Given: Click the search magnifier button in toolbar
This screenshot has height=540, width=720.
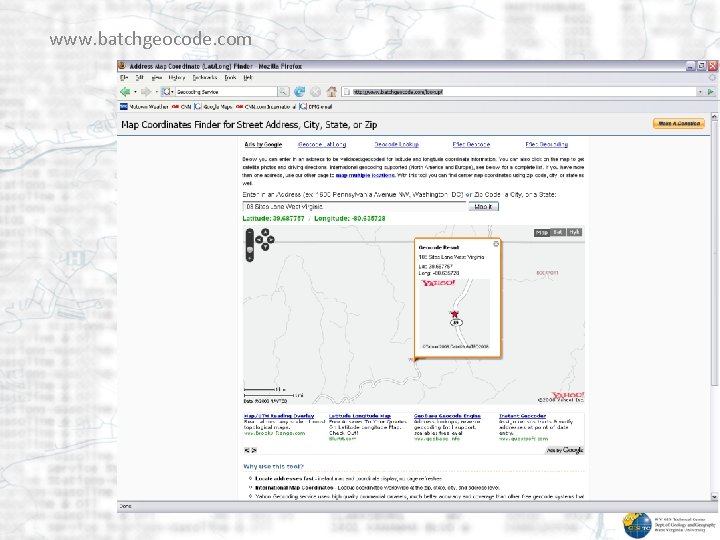Looking at the screenshot, I should (283, 92).
